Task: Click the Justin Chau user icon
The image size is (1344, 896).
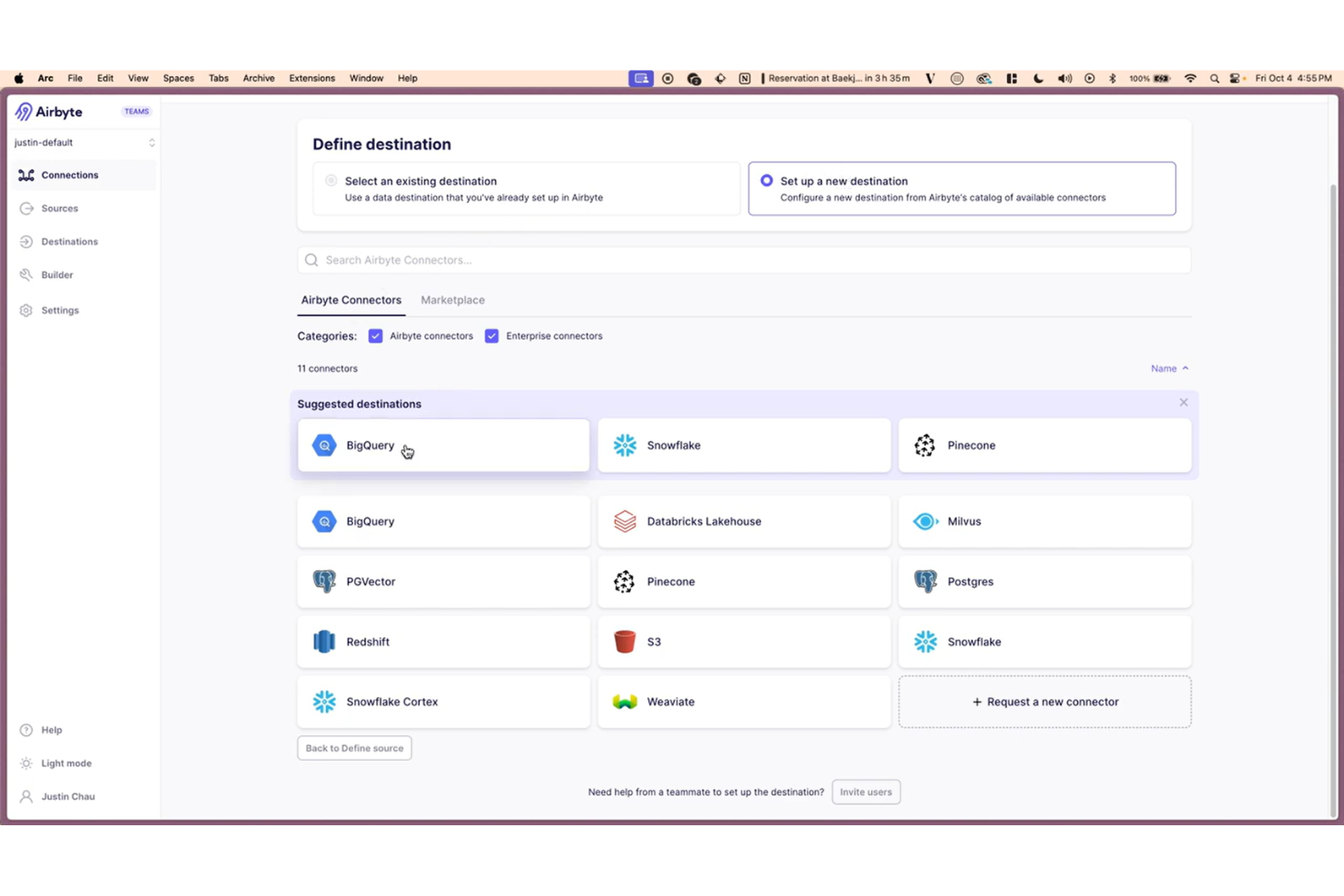Action: tap(26, 796)
